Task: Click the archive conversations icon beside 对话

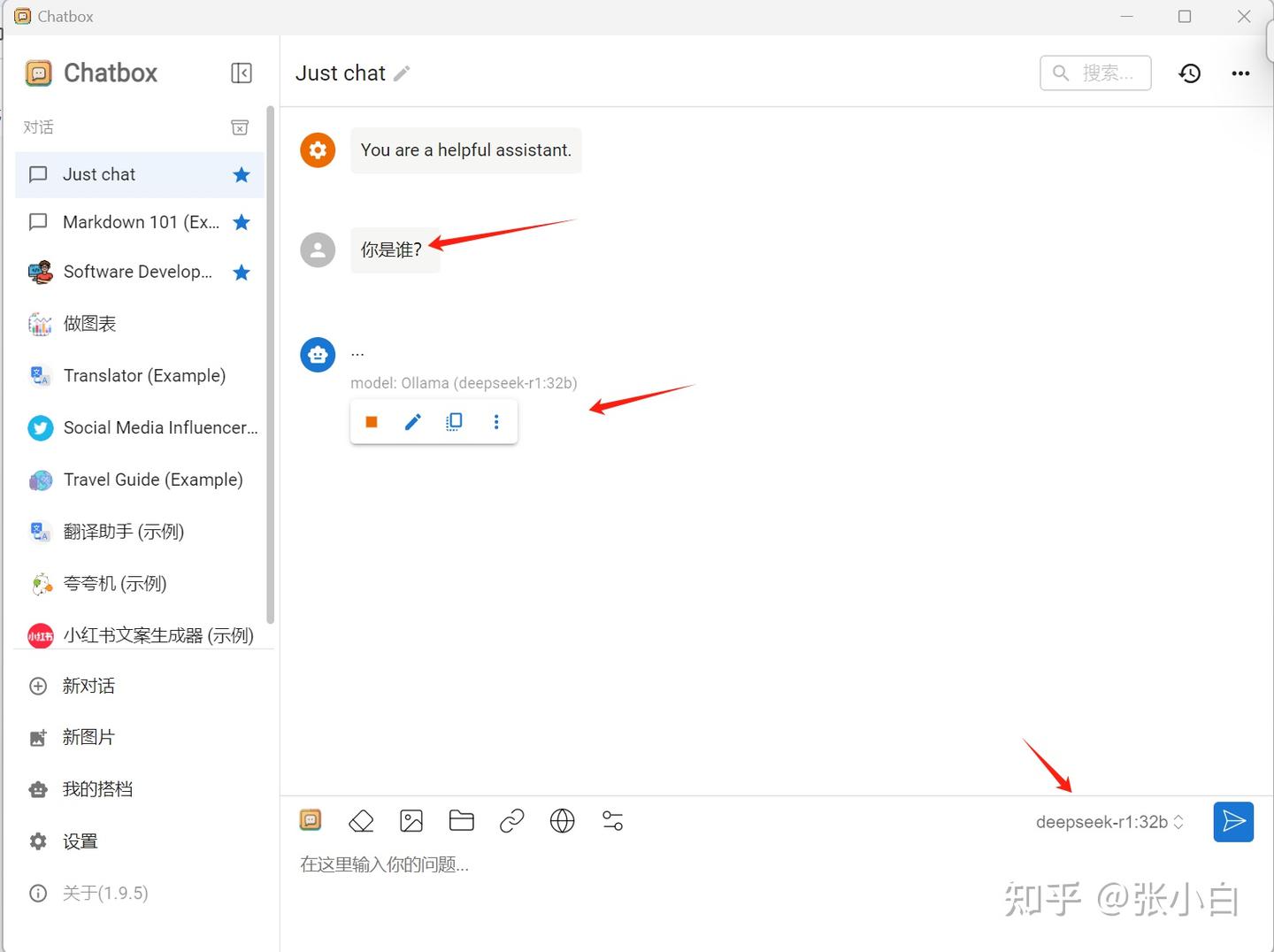Action: [240, 127]
